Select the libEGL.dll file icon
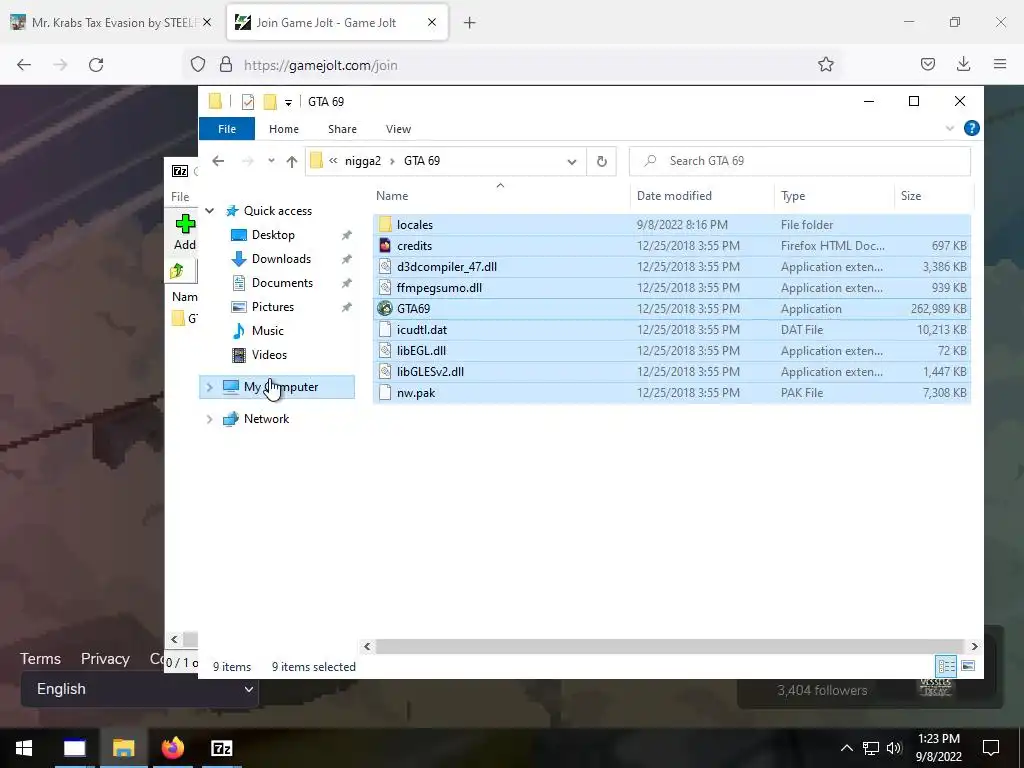The width and height of the screenshot is (1024, 768). (385, 351)
